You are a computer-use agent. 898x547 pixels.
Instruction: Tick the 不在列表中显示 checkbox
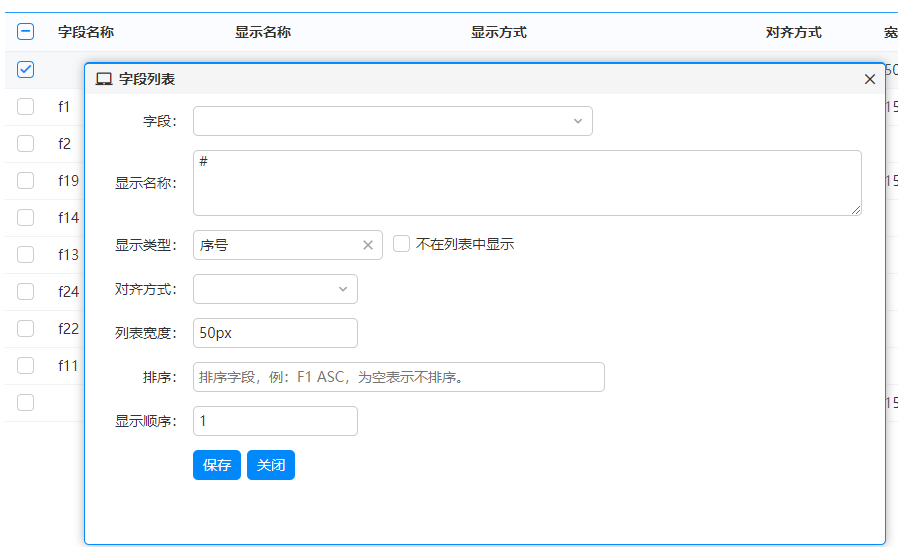pos(401,244)
